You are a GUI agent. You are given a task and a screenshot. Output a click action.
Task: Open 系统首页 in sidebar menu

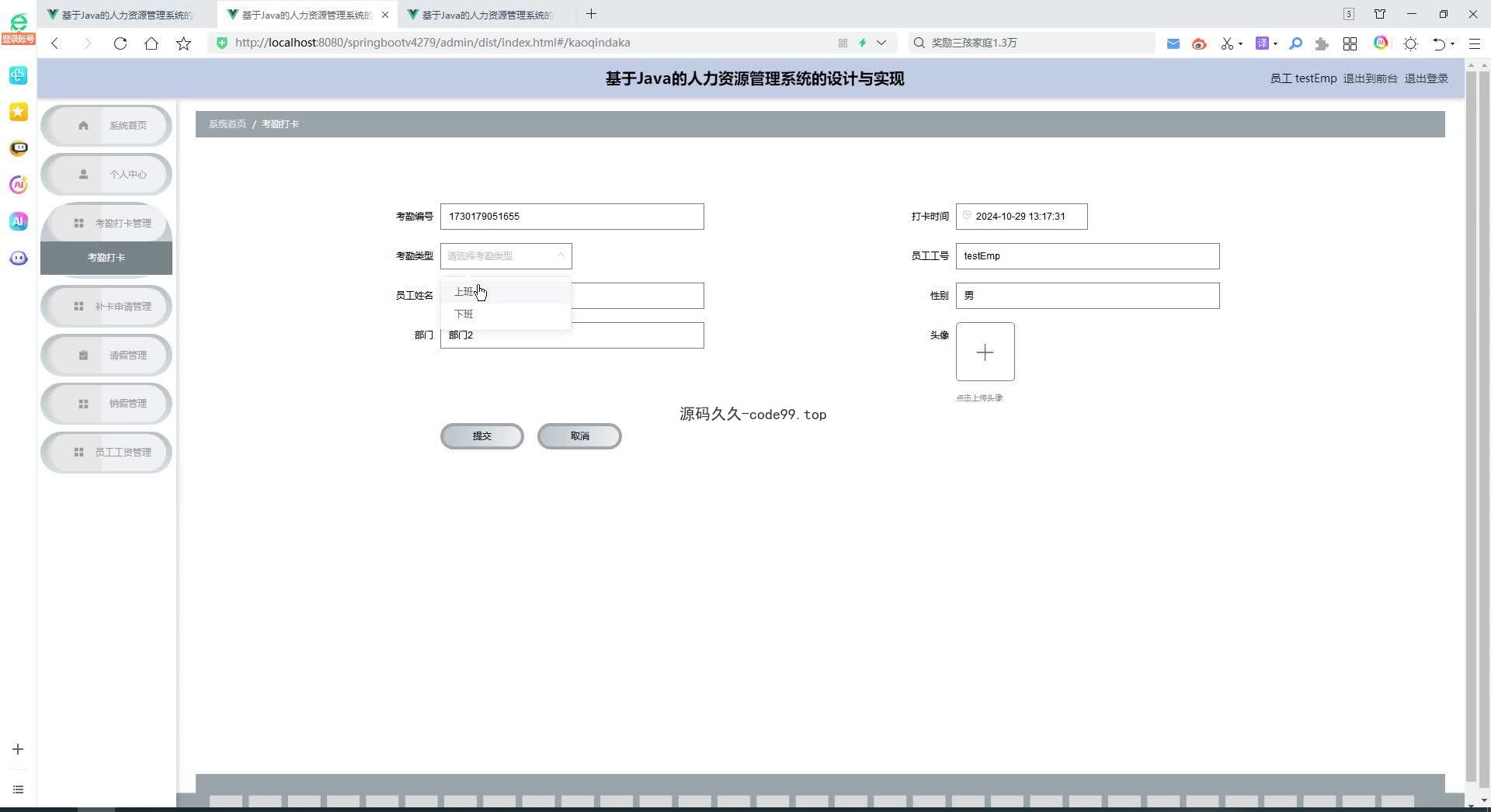tap(106, 126)
